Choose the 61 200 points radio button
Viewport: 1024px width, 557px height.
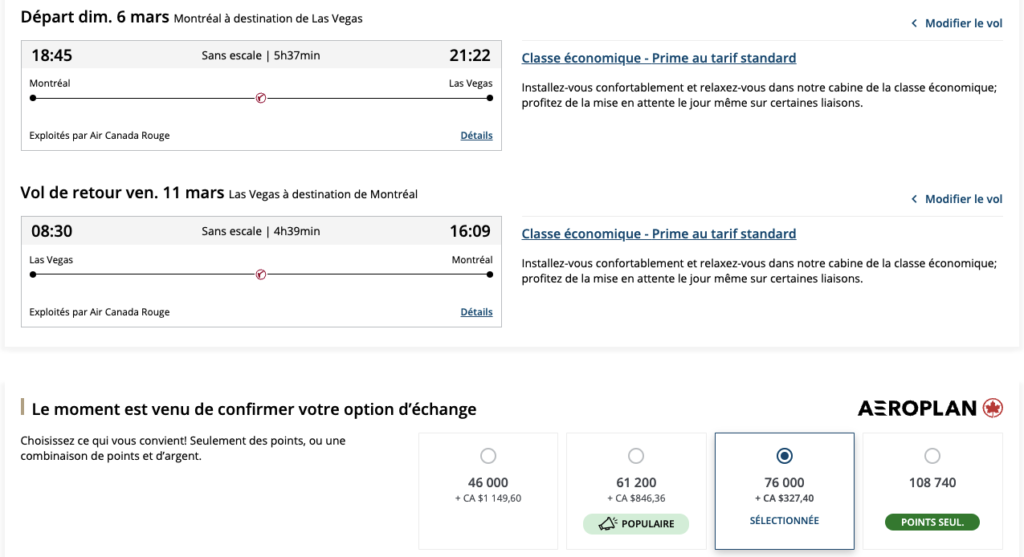pyautogui.click(x=636, y=456)
